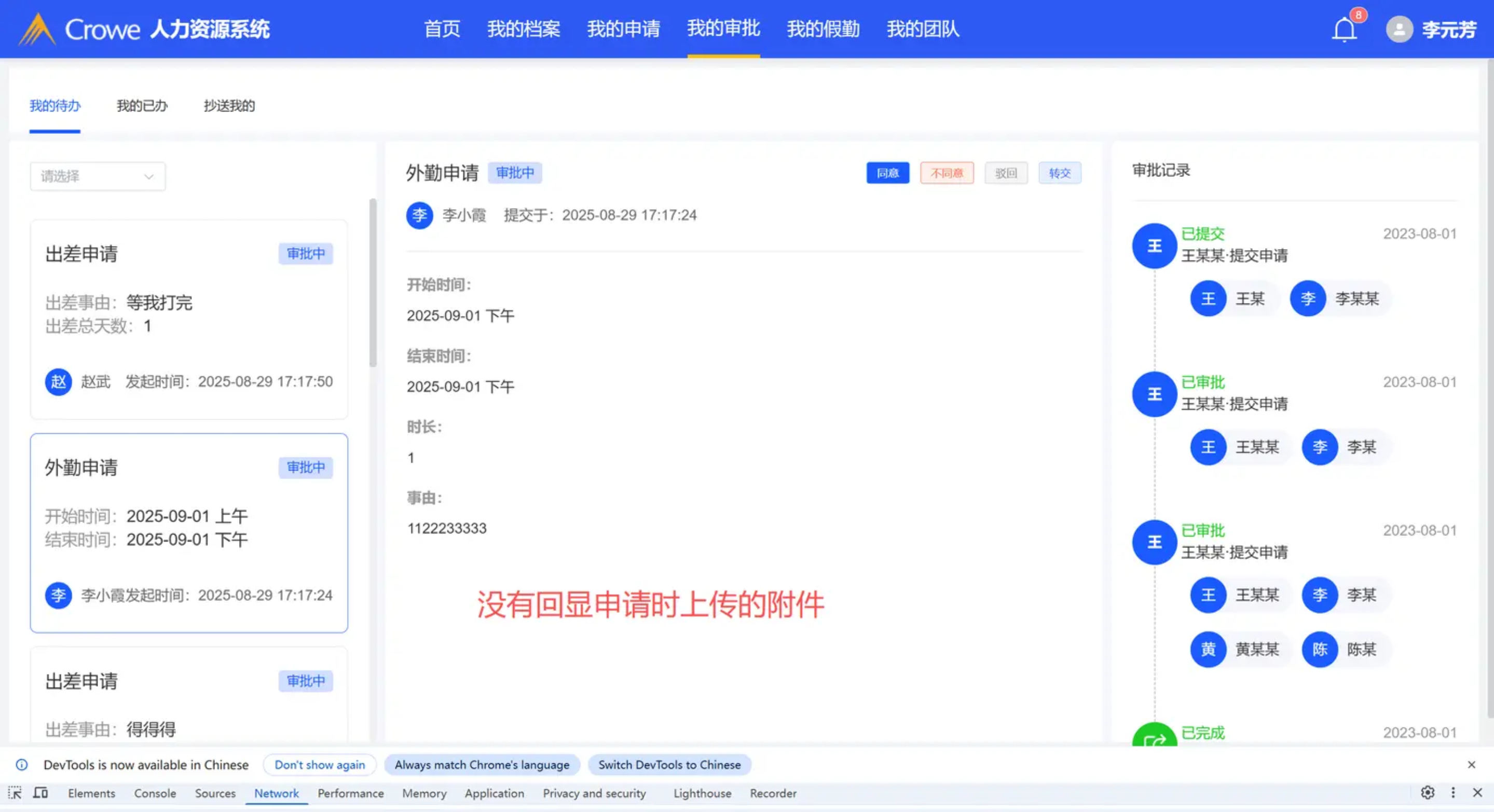The image size is (1494, 812).
Task: Go to 我的假勤 in the top navigation
Action: tap(823, 29)
